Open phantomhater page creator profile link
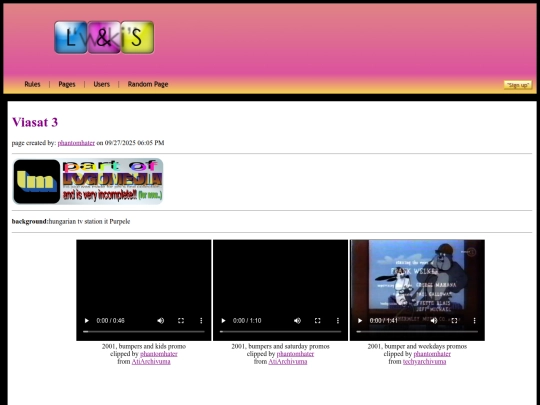The height and width of the screenshot is (405, 540). 76,143
